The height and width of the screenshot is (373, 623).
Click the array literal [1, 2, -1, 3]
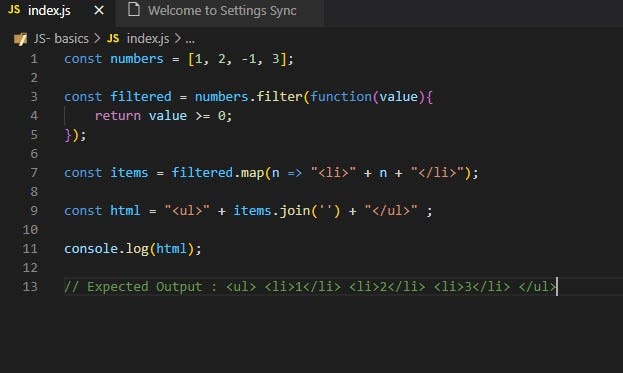click(237, 59)
